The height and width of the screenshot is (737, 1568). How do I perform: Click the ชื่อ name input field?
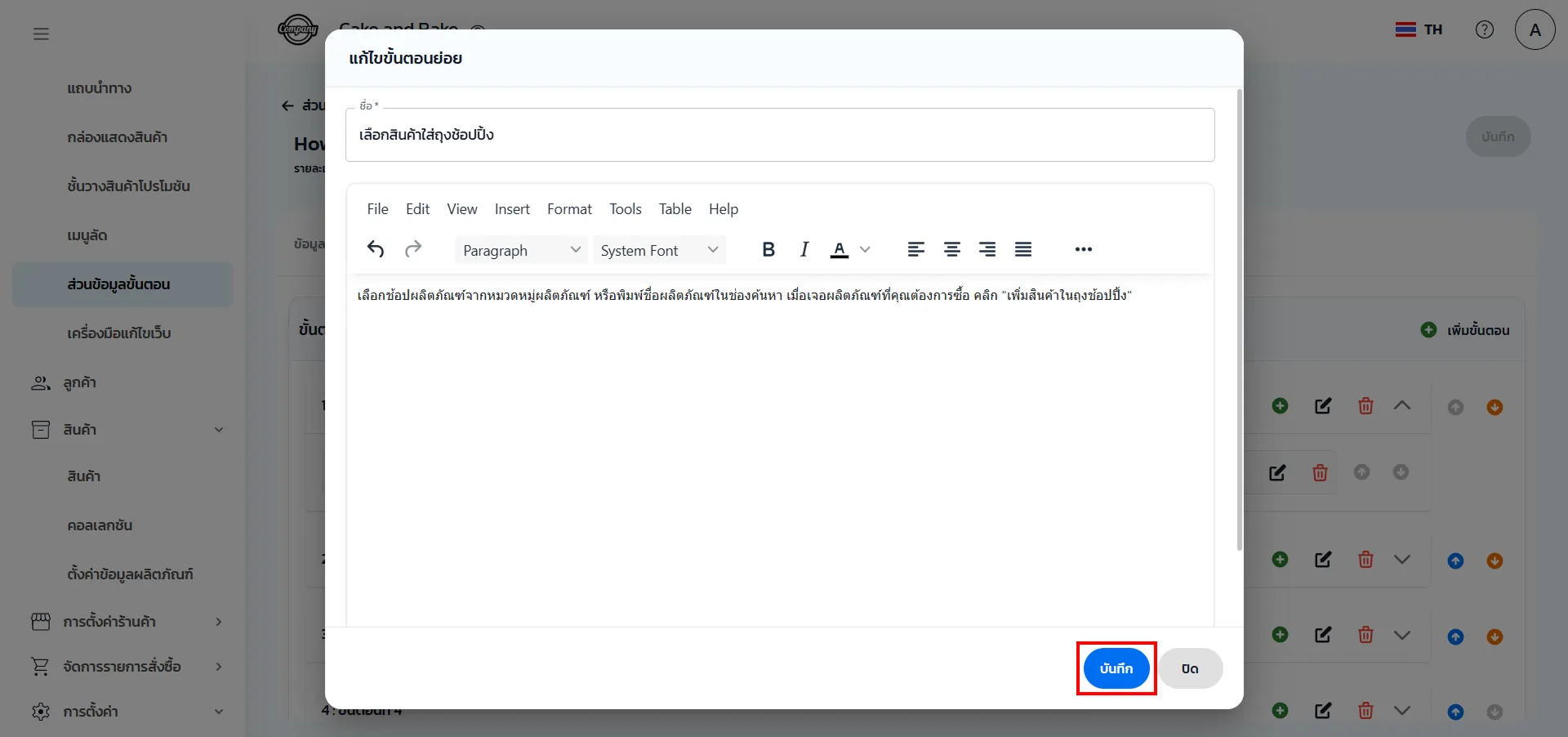(x=780, y=135)
